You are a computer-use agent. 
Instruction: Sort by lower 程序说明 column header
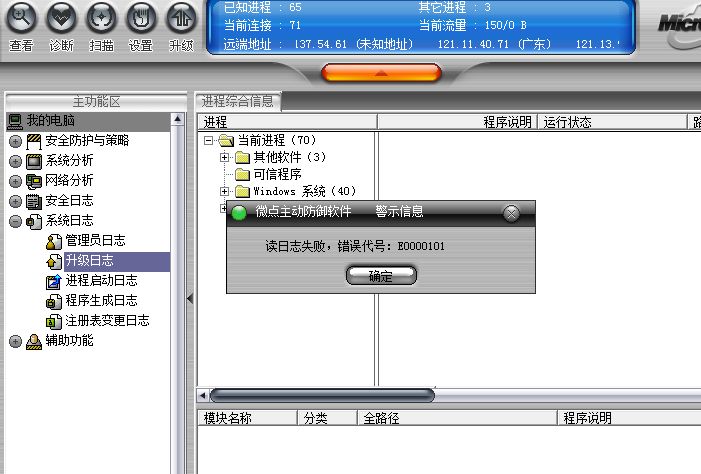629,418
